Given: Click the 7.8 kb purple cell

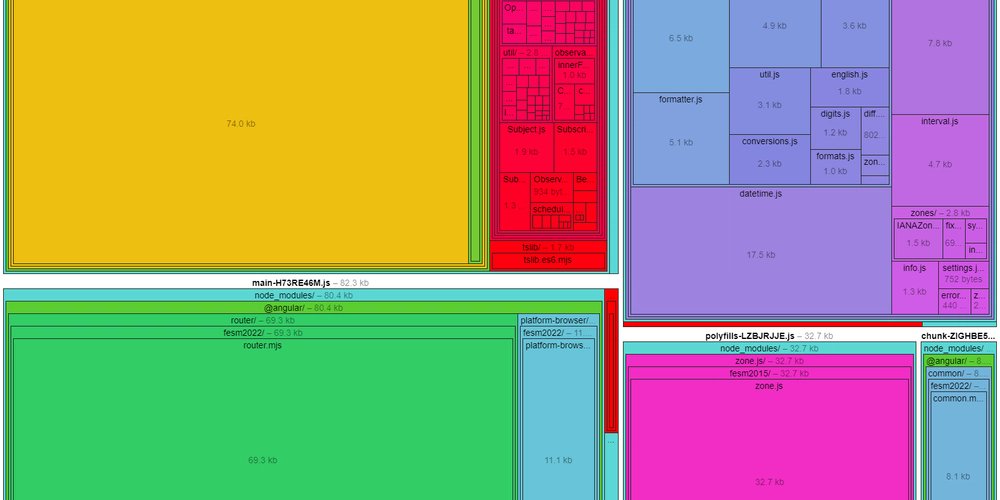Looking at the screenshot, I should pyautogui.click(x=939, y=57).
